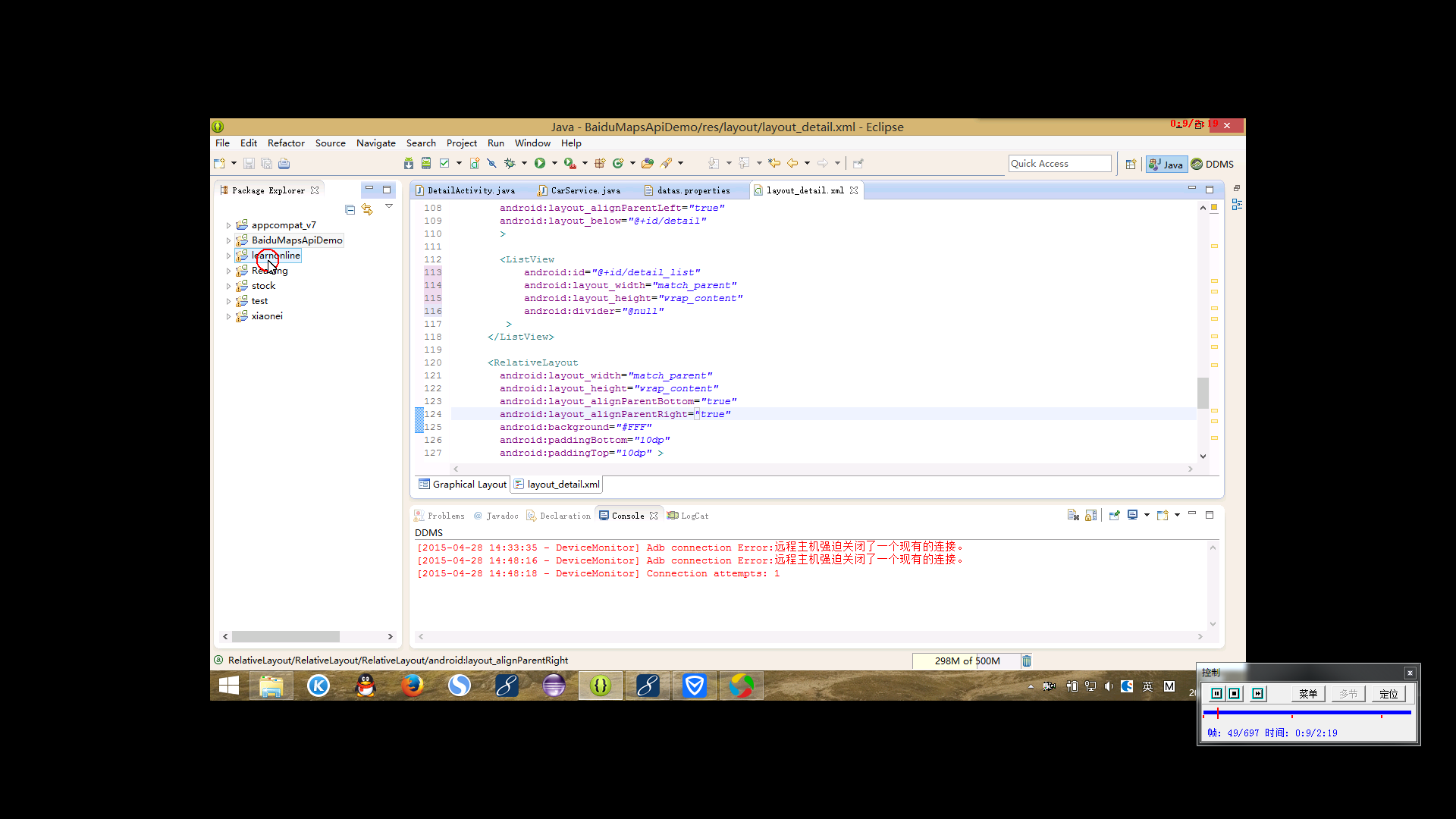Open Firefox from the taskbar
This screenshot has width=1456, height=819.
point(413,686)
